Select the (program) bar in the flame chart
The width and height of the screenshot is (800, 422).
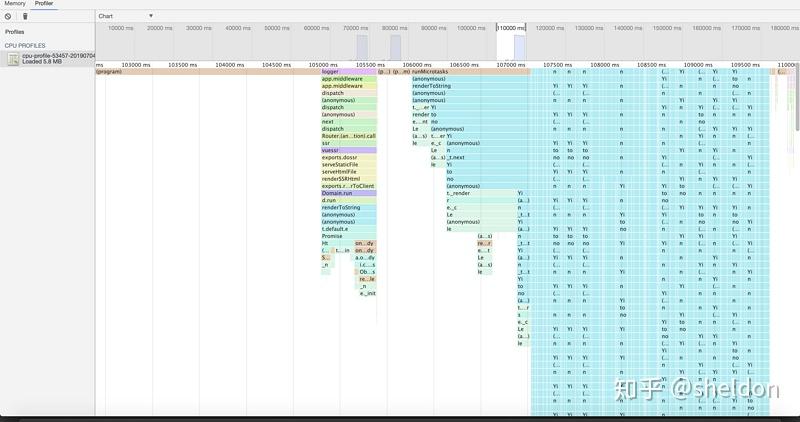tap(208, 72)
